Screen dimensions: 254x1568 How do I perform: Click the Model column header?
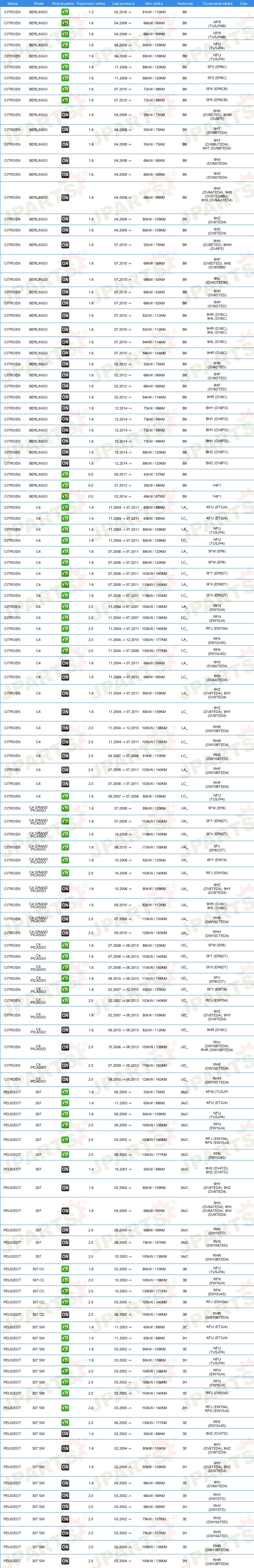pyautogui.click(x=38, y=3)
